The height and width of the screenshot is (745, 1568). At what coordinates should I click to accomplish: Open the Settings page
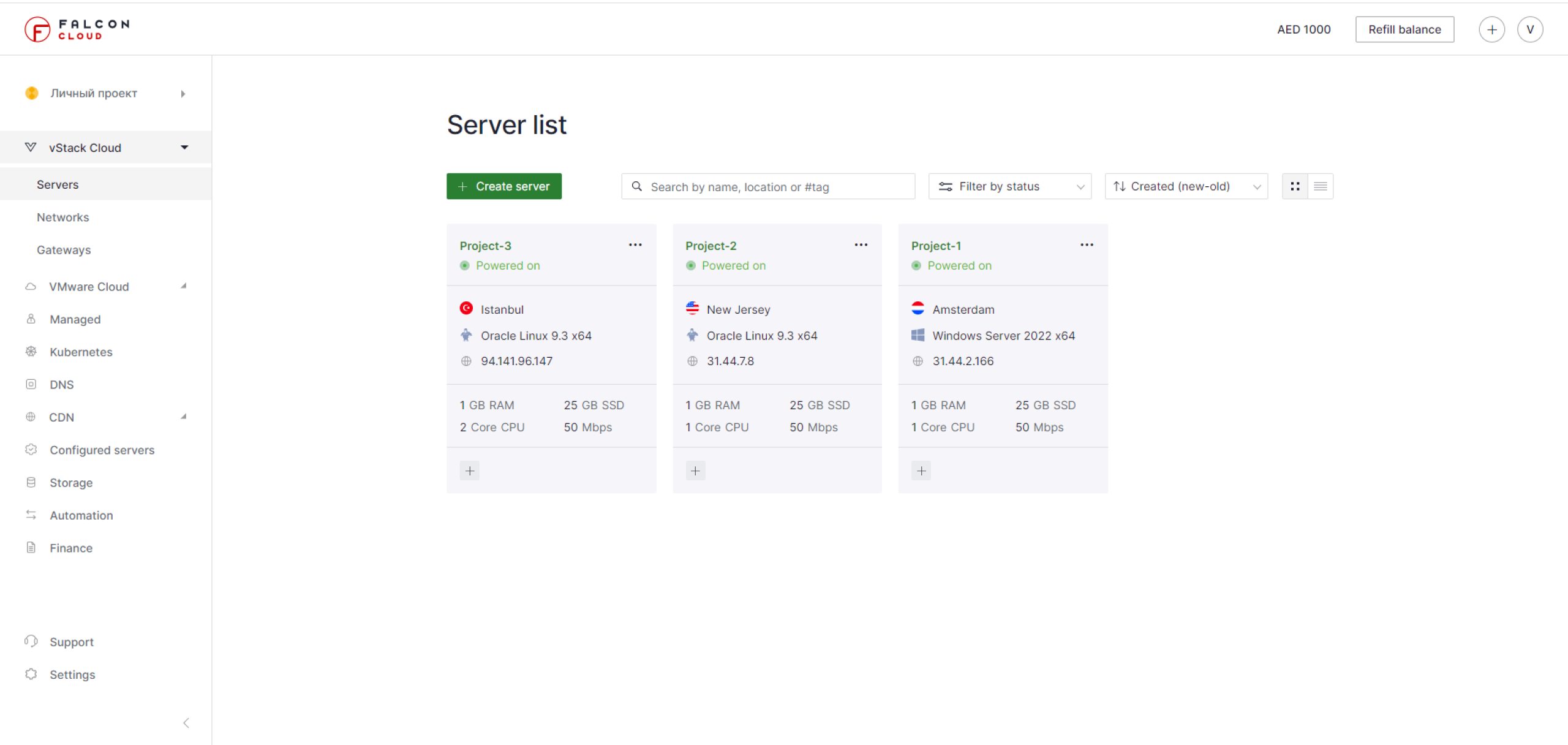click(72, 675)
